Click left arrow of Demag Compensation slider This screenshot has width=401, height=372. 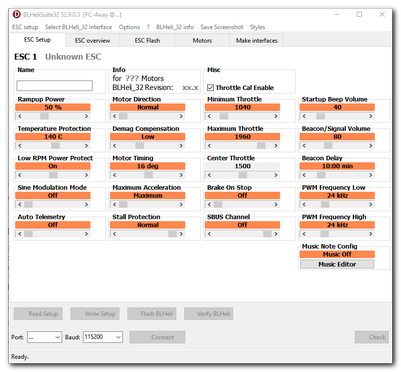pos(114,146)
